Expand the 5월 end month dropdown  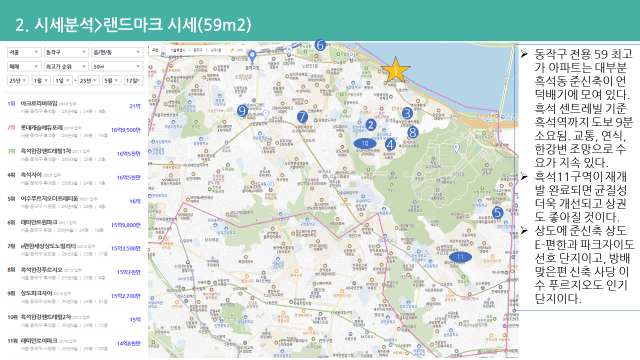click(111, 80)
